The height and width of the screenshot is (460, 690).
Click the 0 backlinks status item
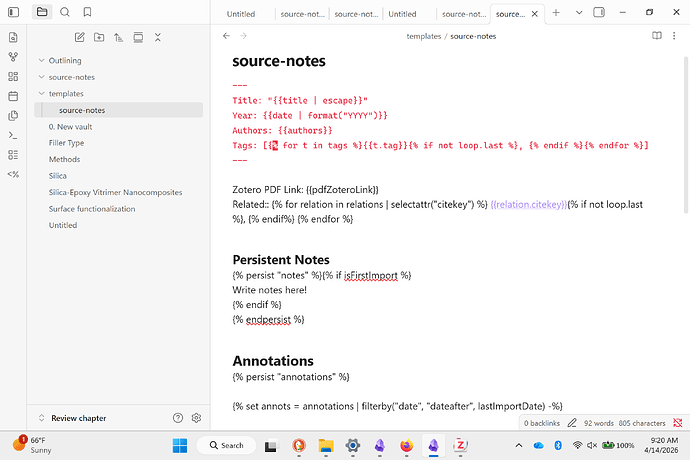pyautogui.click(x=542, y=423)
